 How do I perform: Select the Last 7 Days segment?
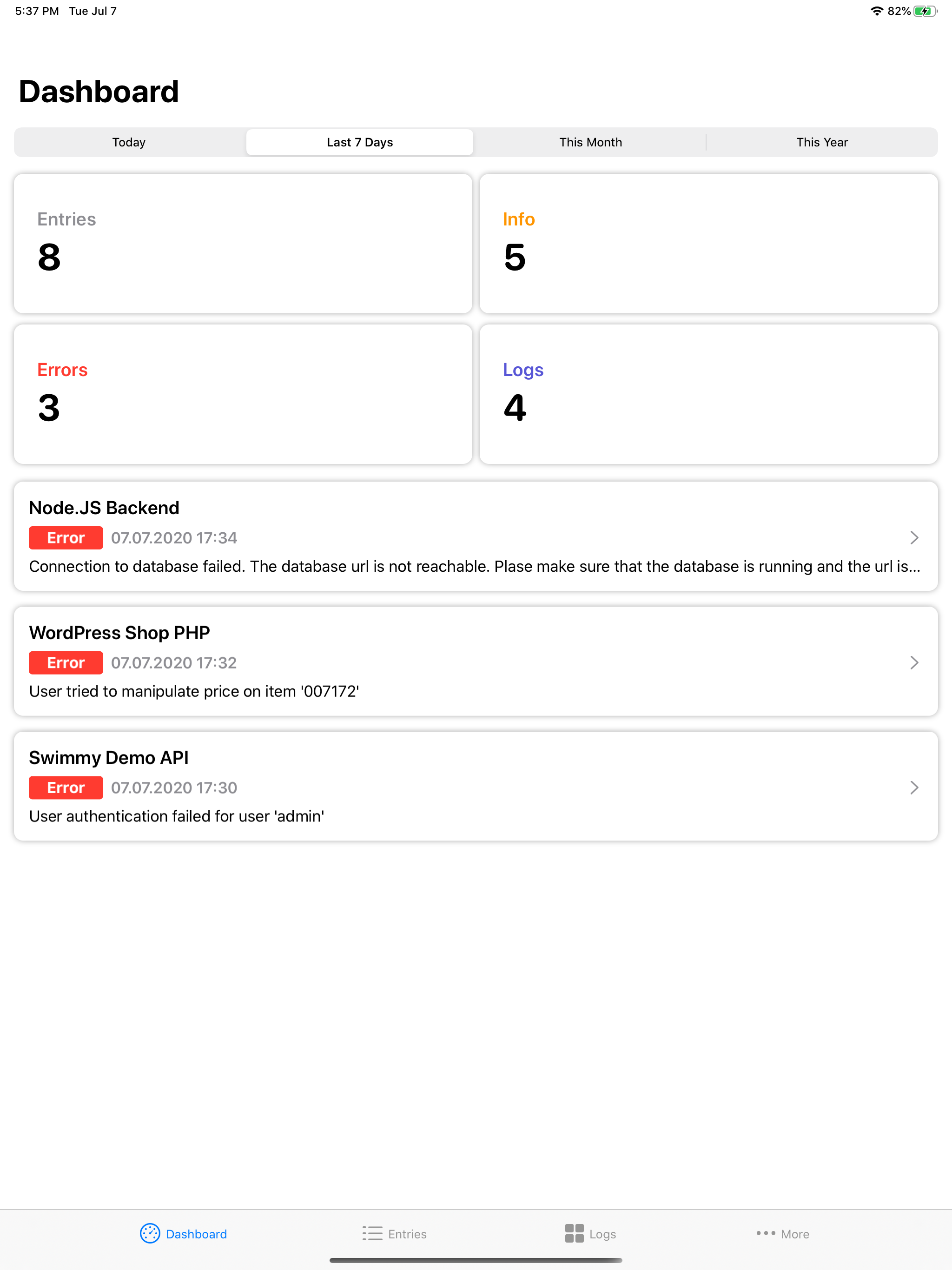360,142
